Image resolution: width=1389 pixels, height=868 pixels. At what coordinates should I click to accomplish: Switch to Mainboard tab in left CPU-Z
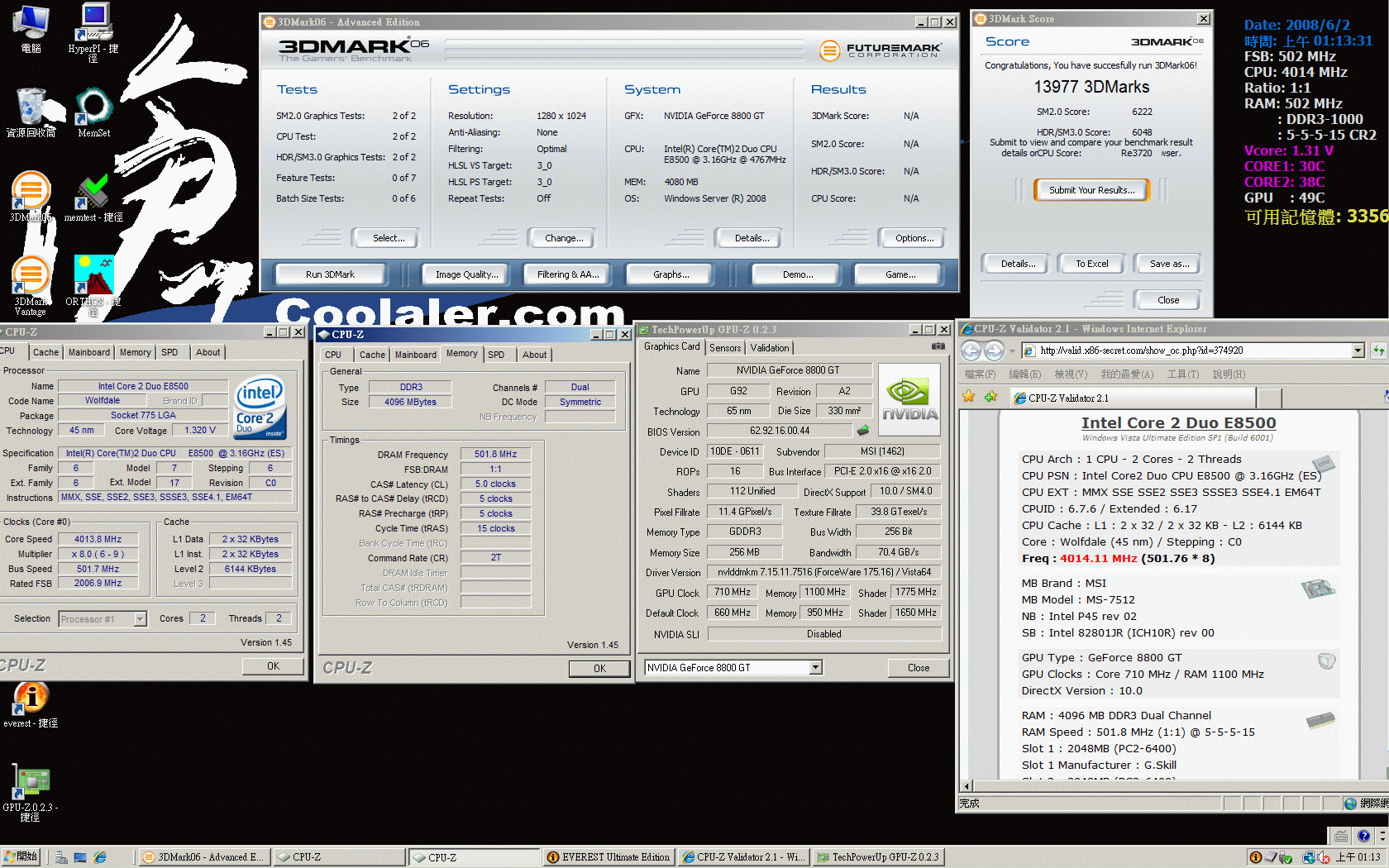click(x=88, y=352)
